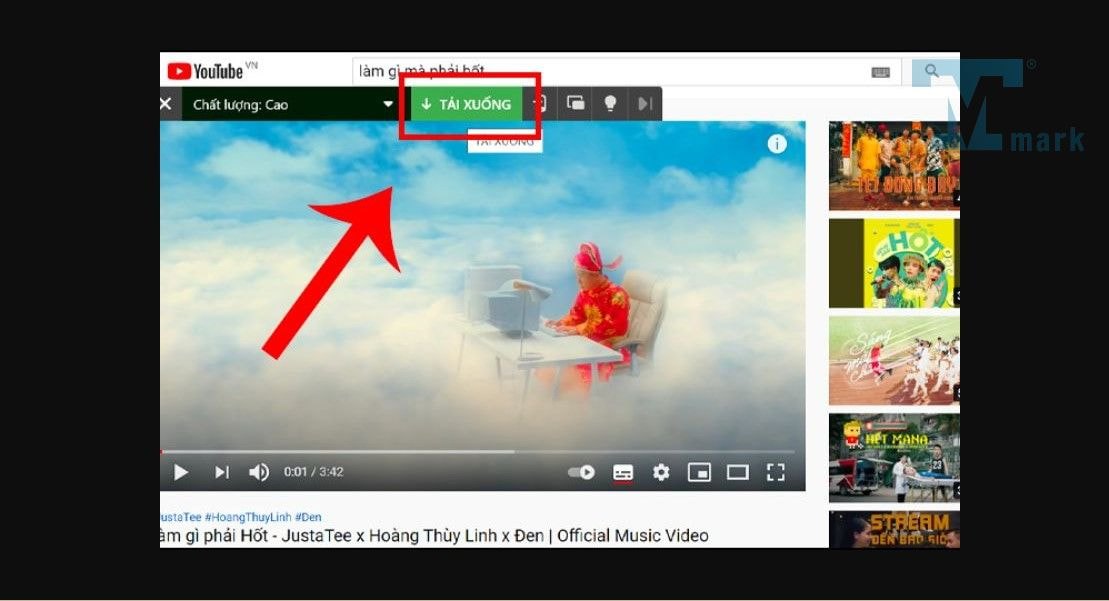Viewport: 1109px width, 601px height.
Task: Close the download toolbar with the X
Action: point(166,104)
